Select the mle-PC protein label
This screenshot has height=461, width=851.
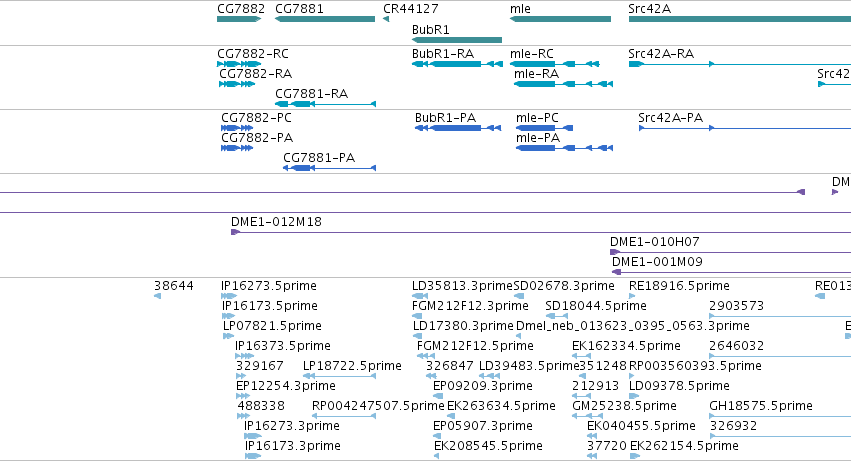pyautogui.click(x=537, y=118)
